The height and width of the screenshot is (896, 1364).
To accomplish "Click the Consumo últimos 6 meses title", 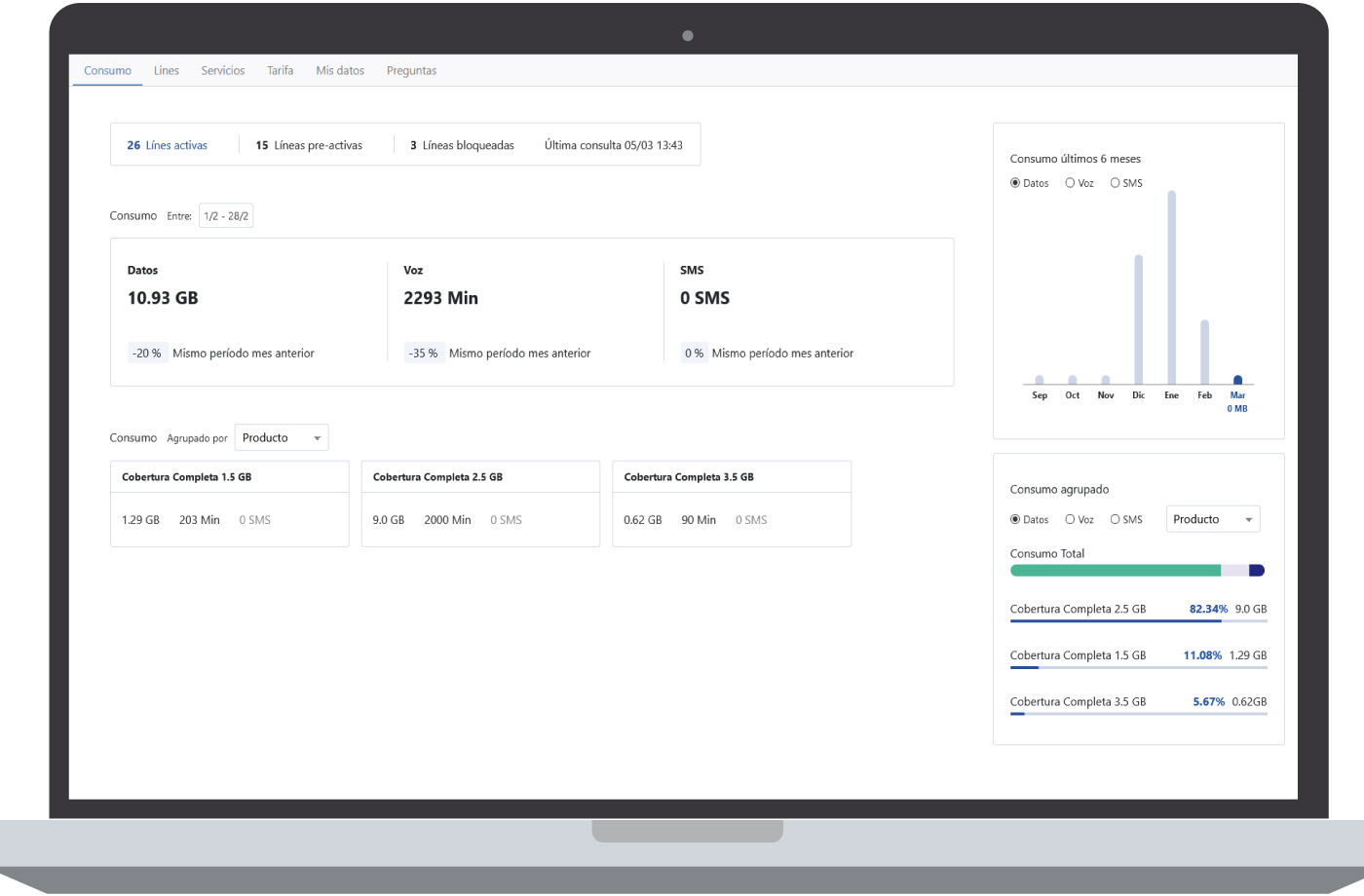I will (1076, 159).
